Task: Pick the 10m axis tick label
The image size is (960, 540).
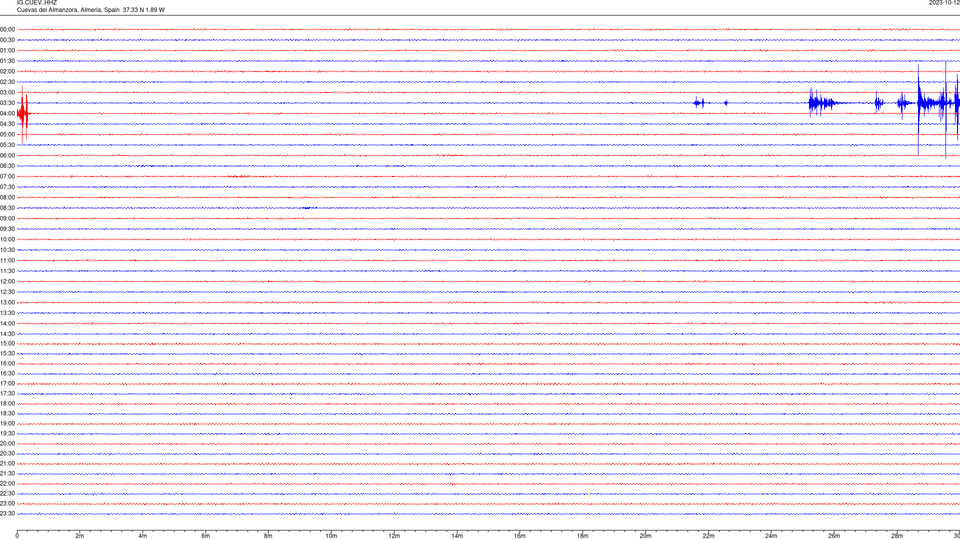Action: (x=331, y=536)
